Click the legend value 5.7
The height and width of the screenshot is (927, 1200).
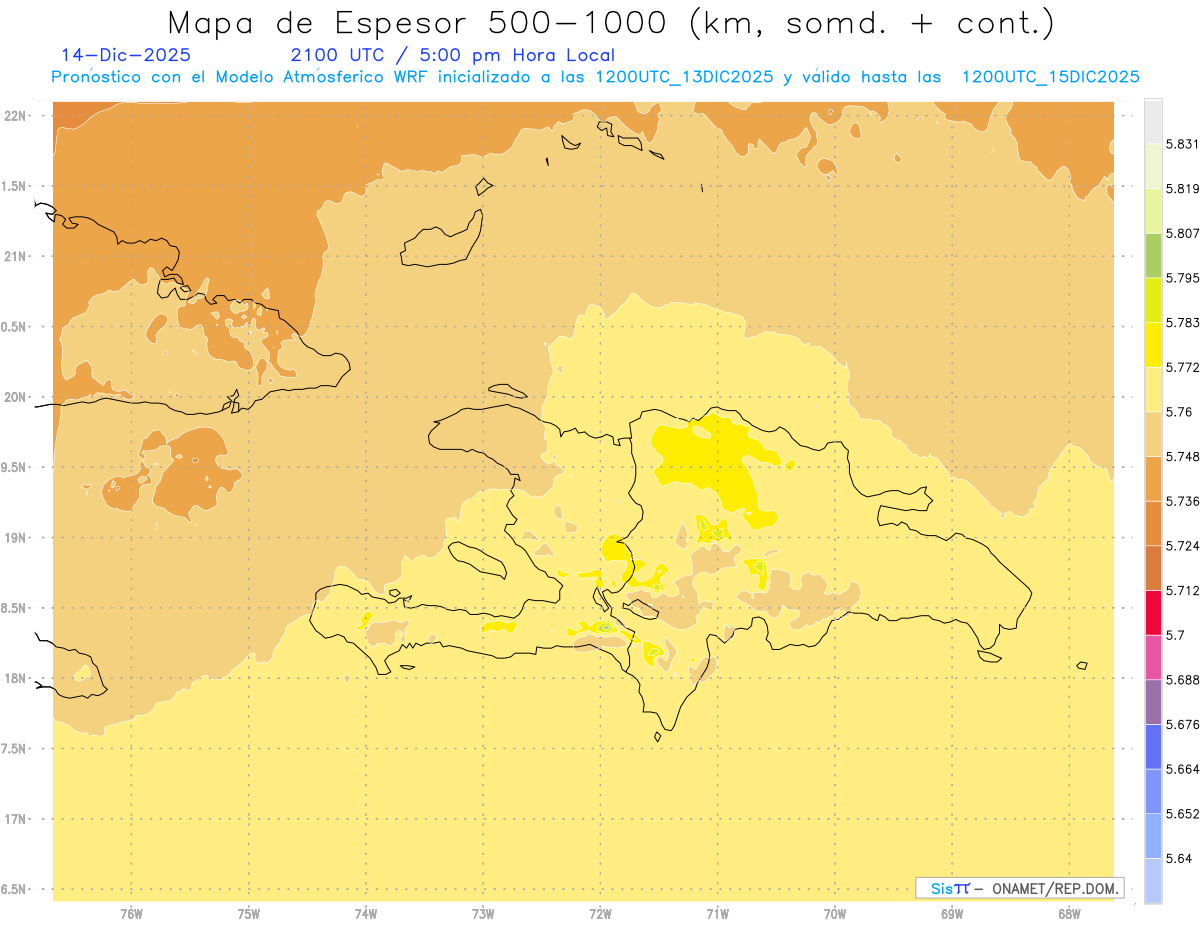[x=1174, y=634]
